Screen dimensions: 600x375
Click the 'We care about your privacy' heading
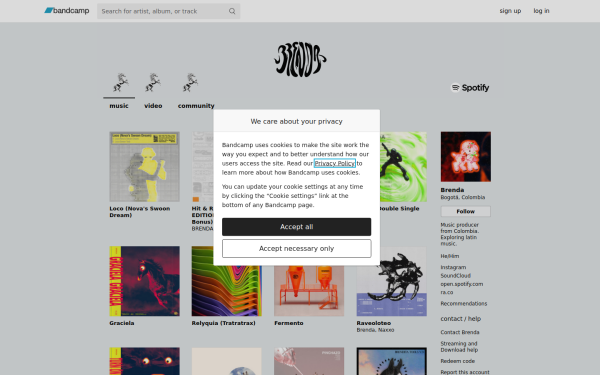[297, 121]
